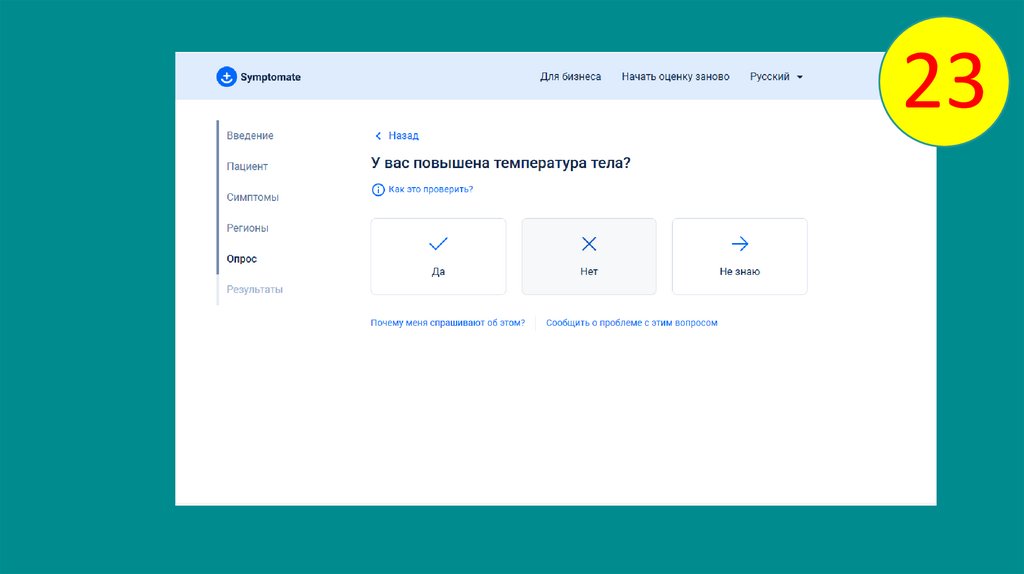Viewport: 1024px width, 574px height.
Task: Click the back chevron next to 'Назад'
Action: pyautogui.click(x=377, y=136)
